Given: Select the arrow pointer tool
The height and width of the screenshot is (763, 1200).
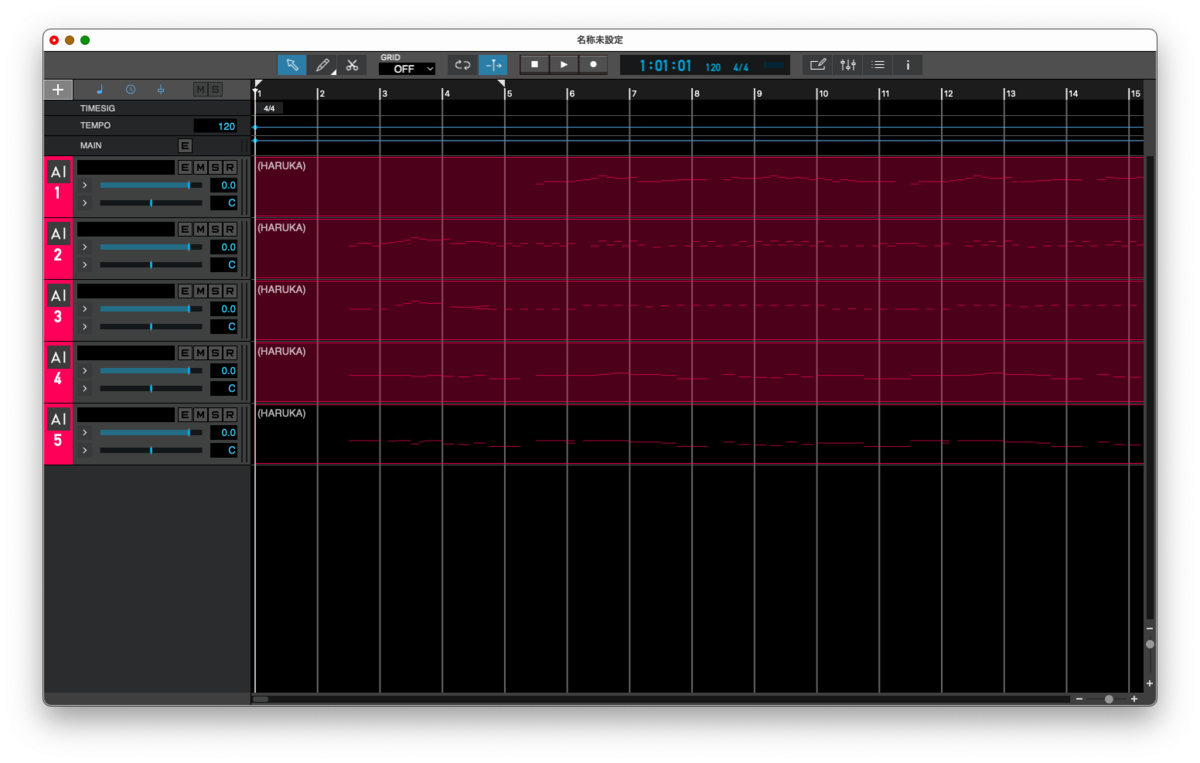Looking at the screenshot, I should 292,65.
